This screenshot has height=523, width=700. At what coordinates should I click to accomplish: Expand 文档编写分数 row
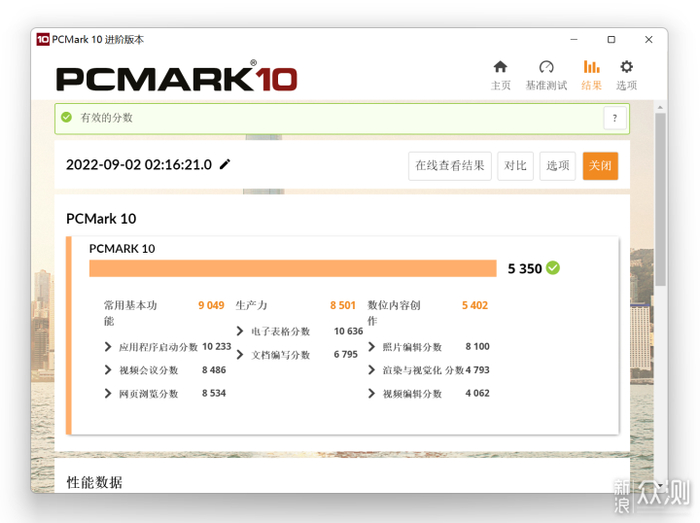tap(240, 355)
